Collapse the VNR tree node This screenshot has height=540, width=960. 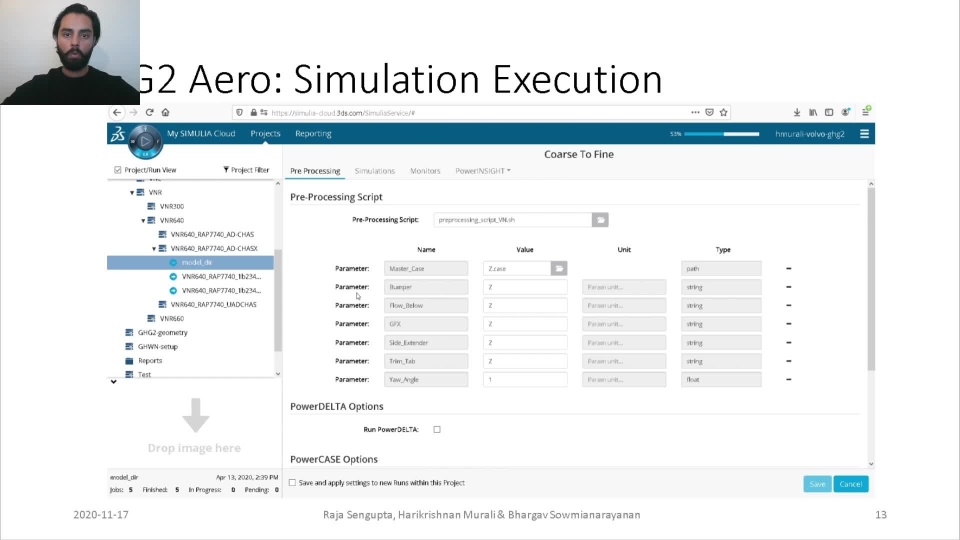[x=132, y=192]
